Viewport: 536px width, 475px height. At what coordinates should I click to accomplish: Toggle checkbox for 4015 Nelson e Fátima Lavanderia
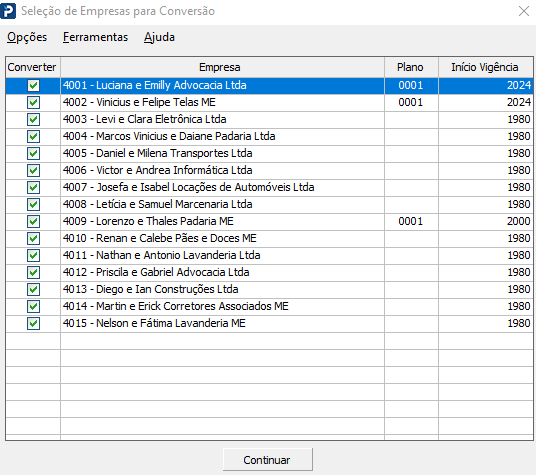[34, 323]
